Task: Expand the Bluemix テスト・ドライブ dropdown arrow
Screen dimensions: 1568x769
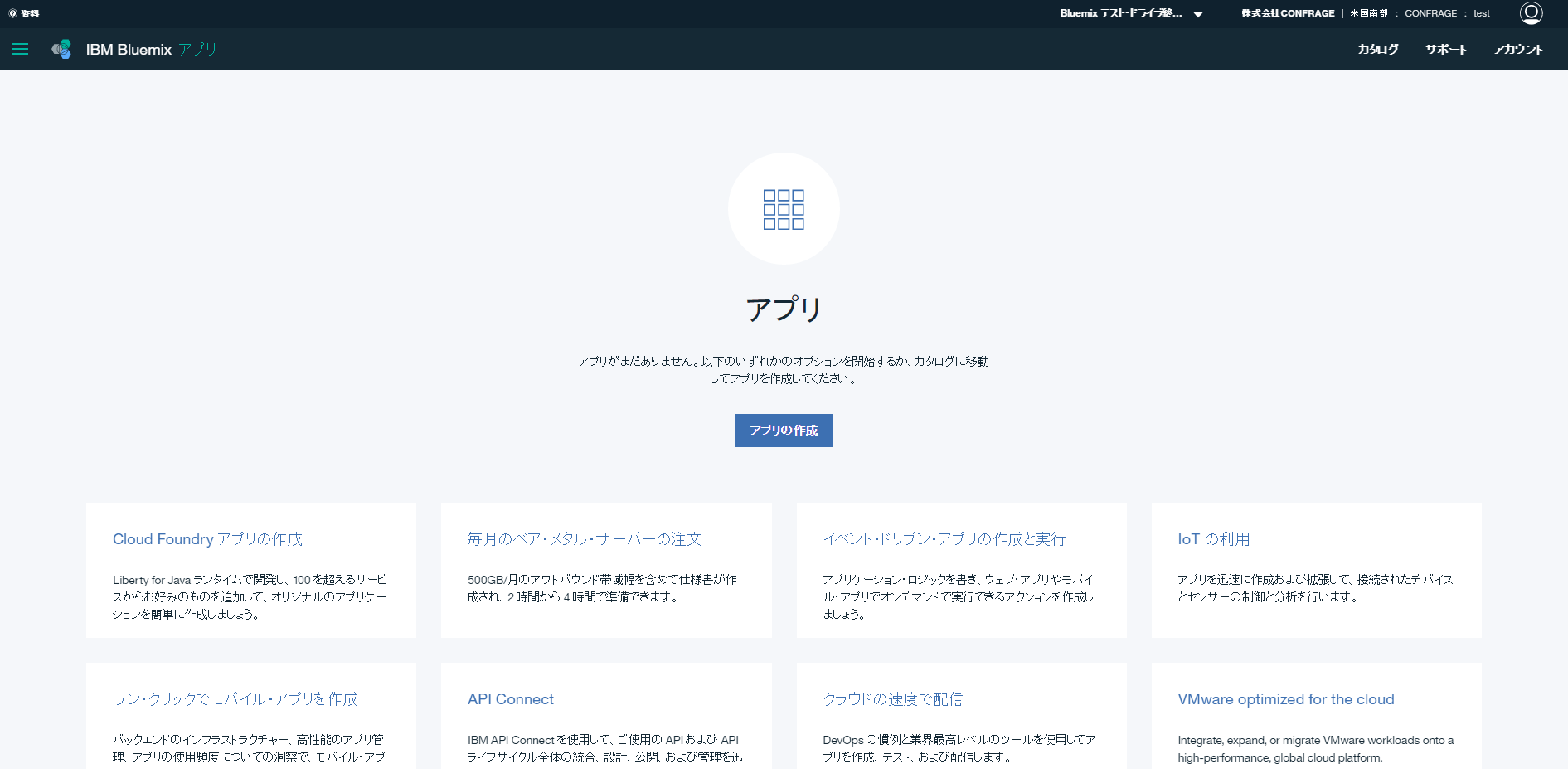Action: (x=1198, y=14)
